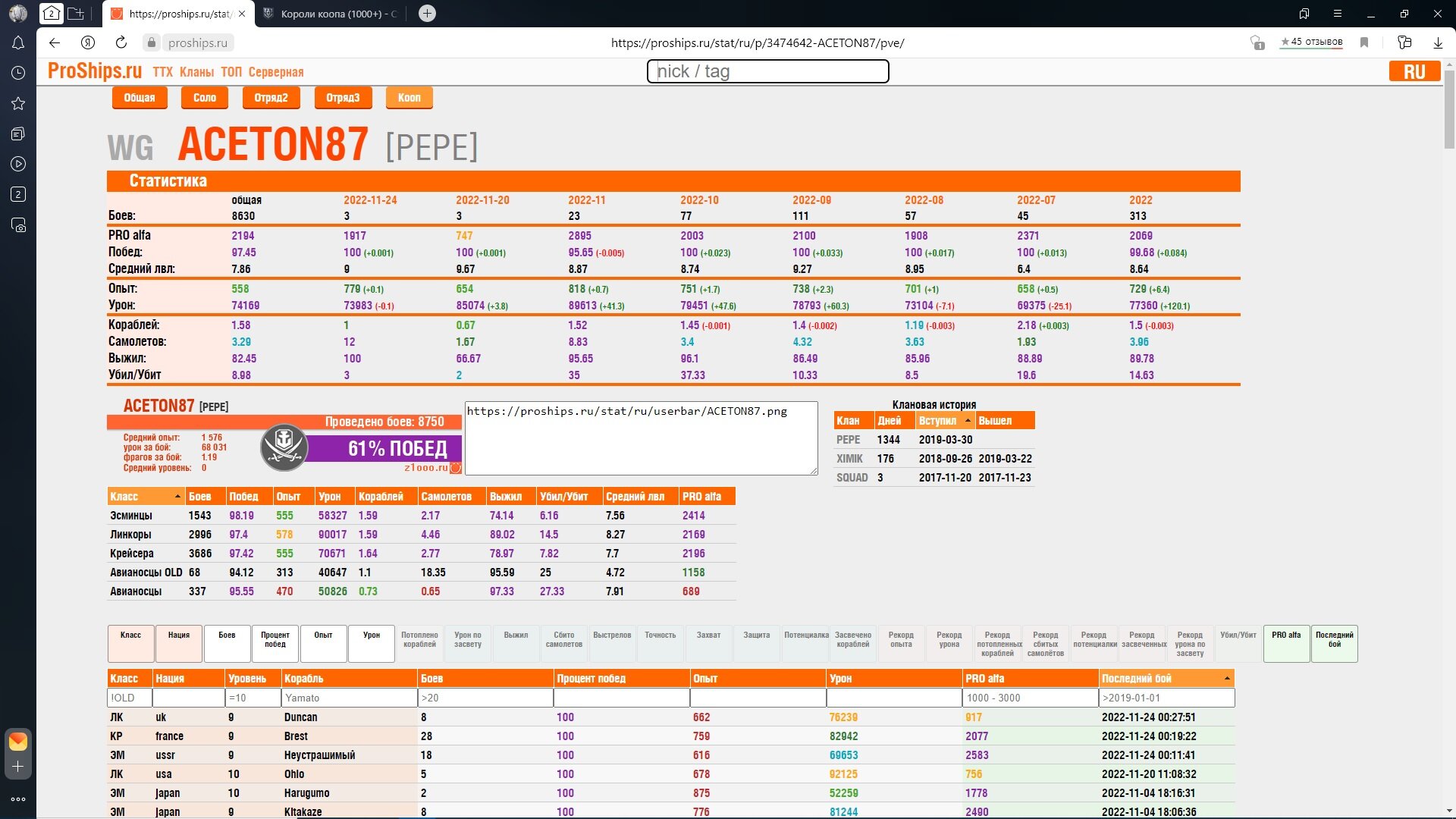Open the ТОП menu link
The height and width of the screenshot is (819, 1456).
pyautogui.click(x=231, y=72)
